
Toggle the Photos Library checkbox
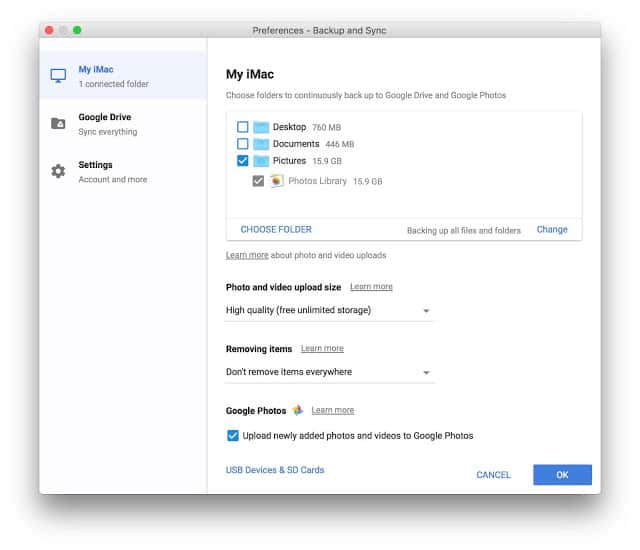pos(258,181)
